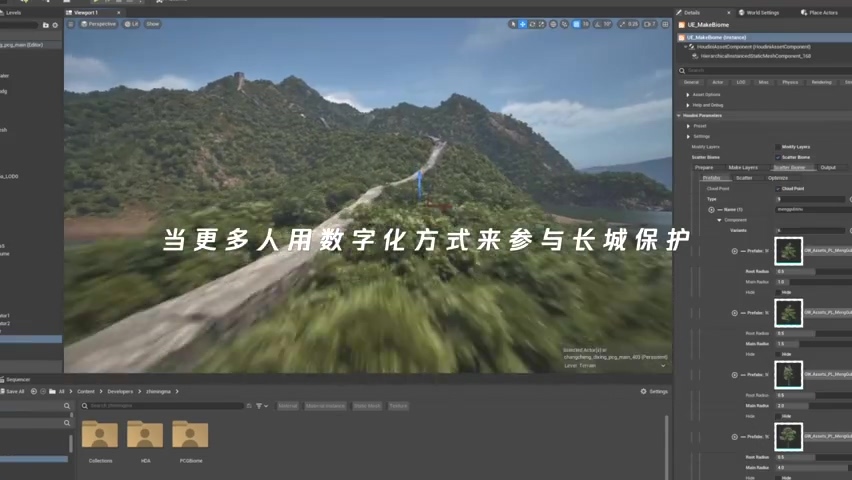Open the Collections folder

100,438
